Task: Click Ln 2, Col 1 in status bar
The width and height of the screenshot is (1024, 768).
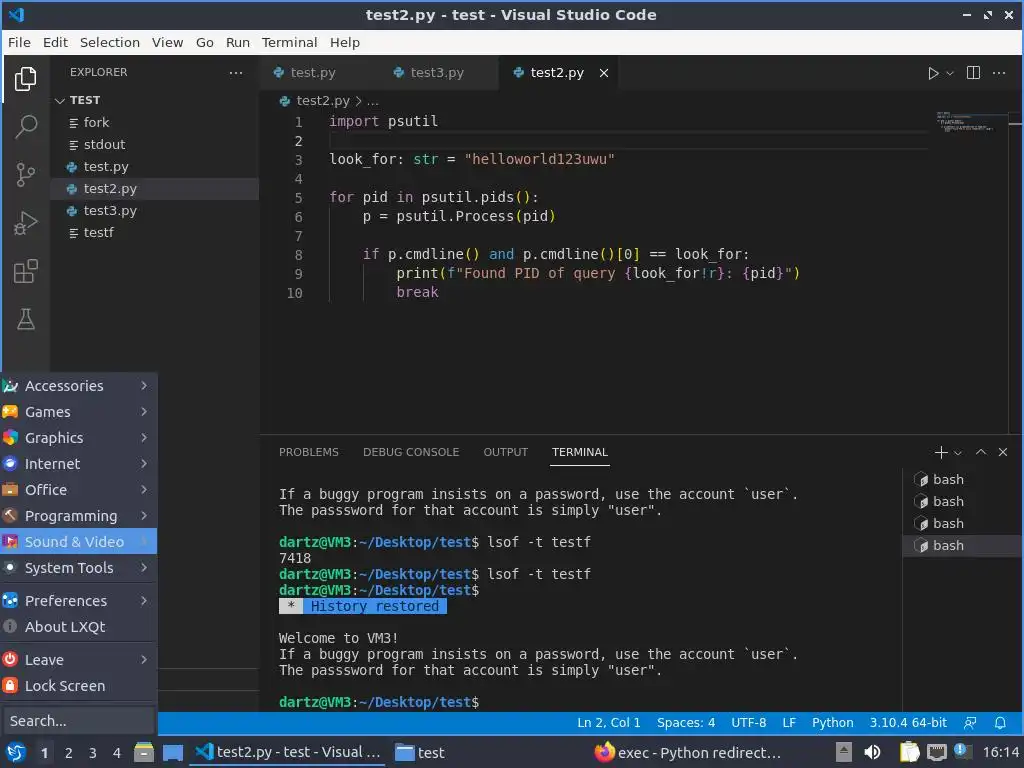Action: tap(609, 723)
